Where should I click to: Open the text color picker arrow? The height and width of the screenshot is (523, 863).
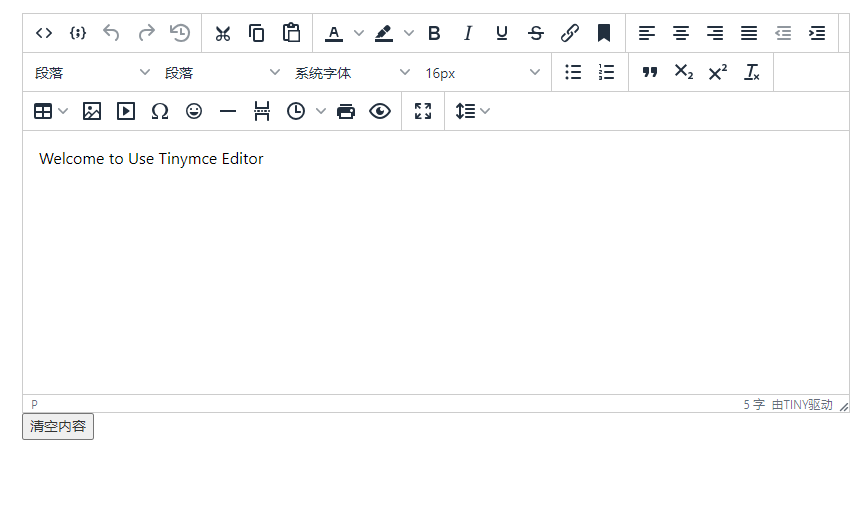(359, 33)
